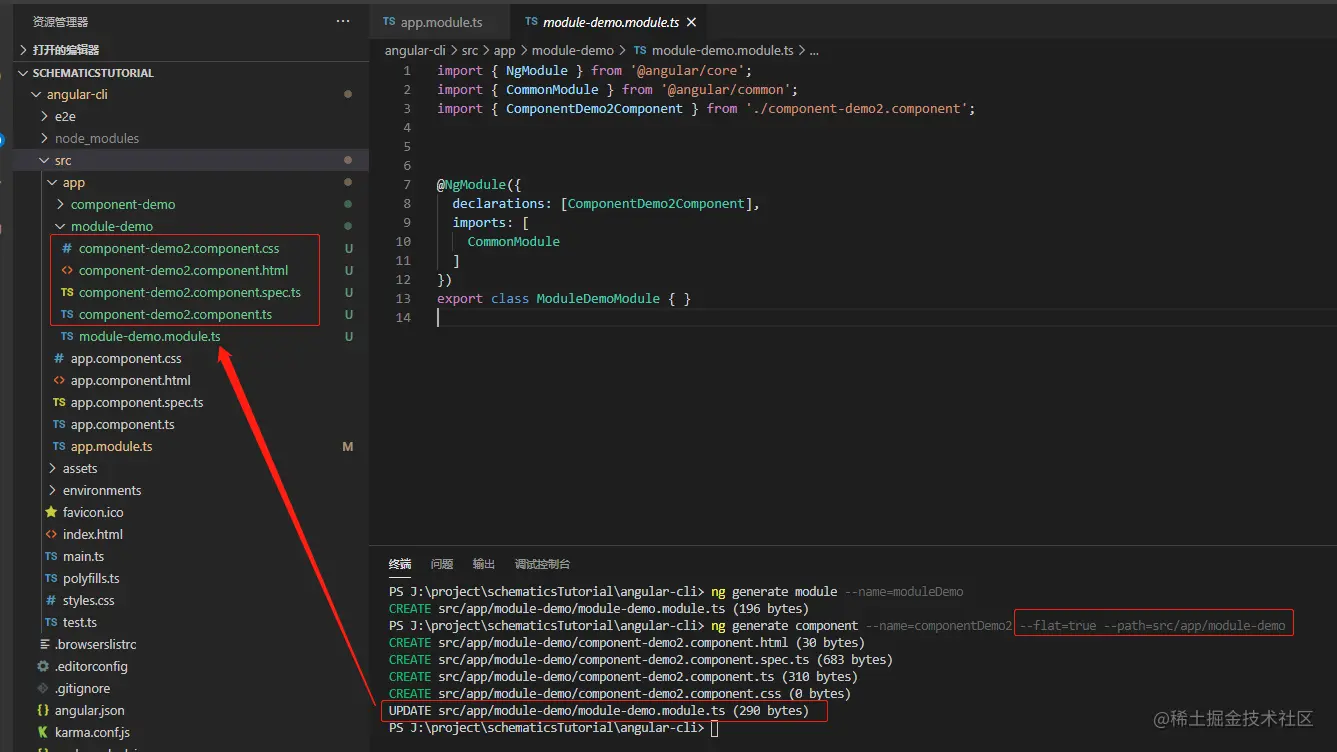Close the module-demo.module.ts tab
The height and width of the screenshot is (752, 1337).
[691, 22]
